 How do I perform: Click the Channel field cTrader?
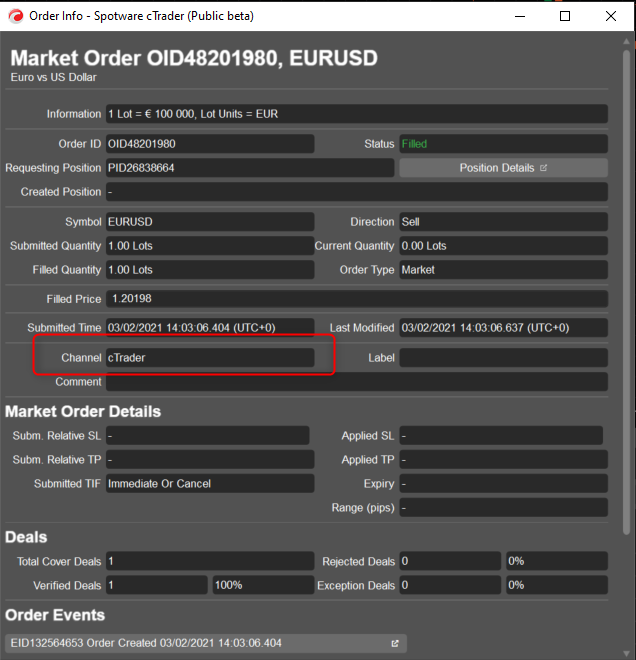(210, 358)
